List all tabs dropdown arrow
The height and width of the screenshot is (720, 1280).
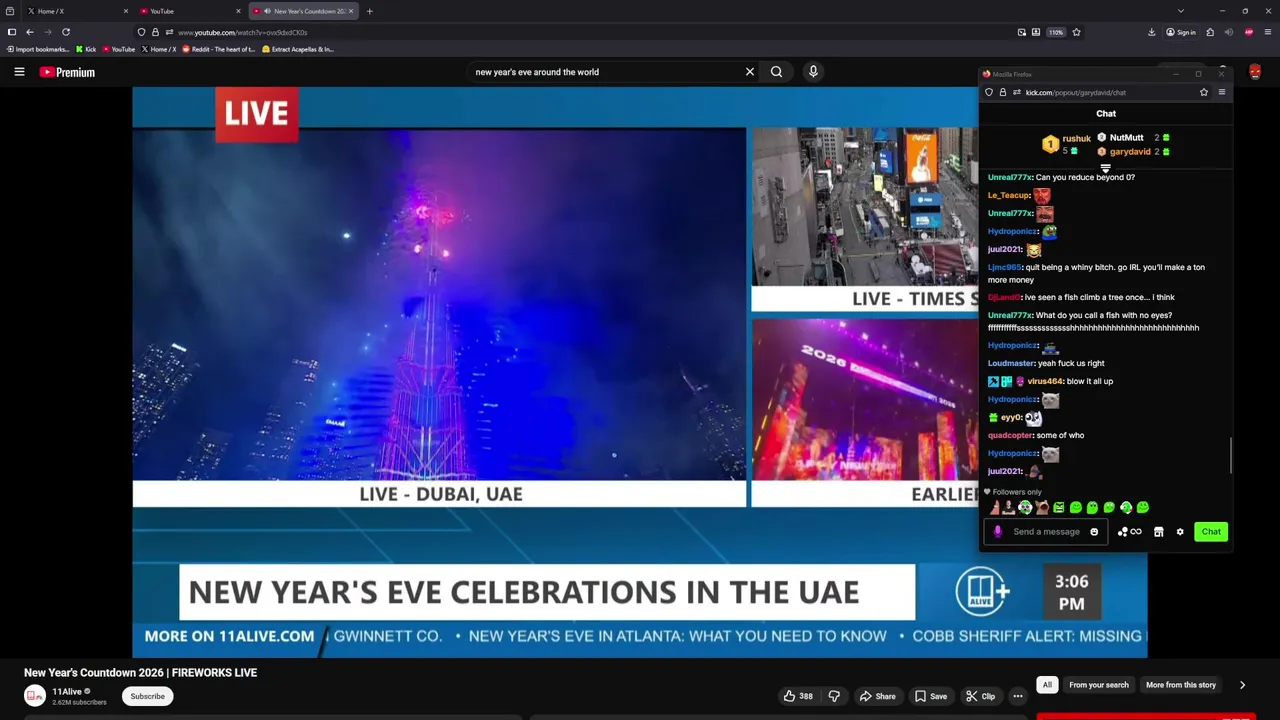1181,11
